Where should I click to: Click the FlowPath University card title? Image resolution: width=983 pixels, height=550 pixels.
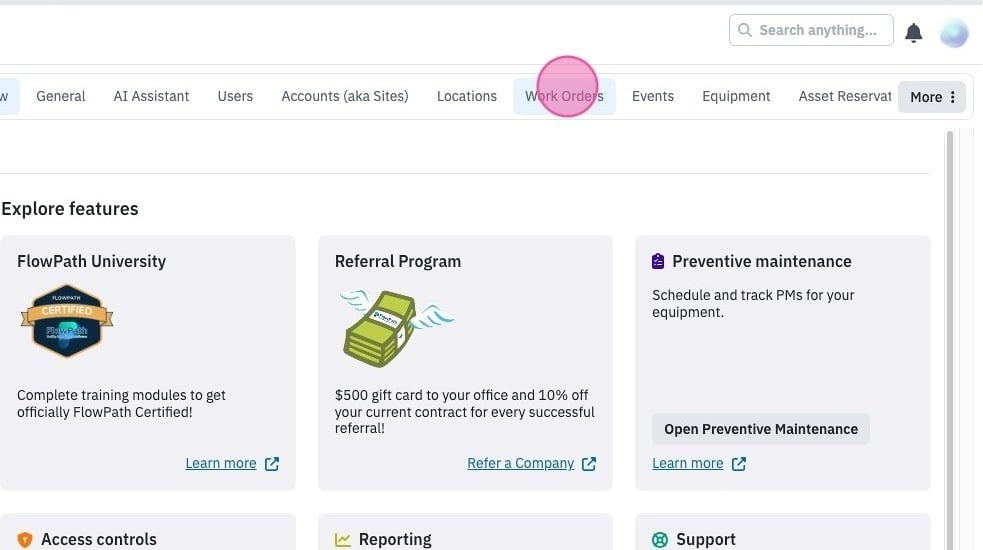pos(92,261)
